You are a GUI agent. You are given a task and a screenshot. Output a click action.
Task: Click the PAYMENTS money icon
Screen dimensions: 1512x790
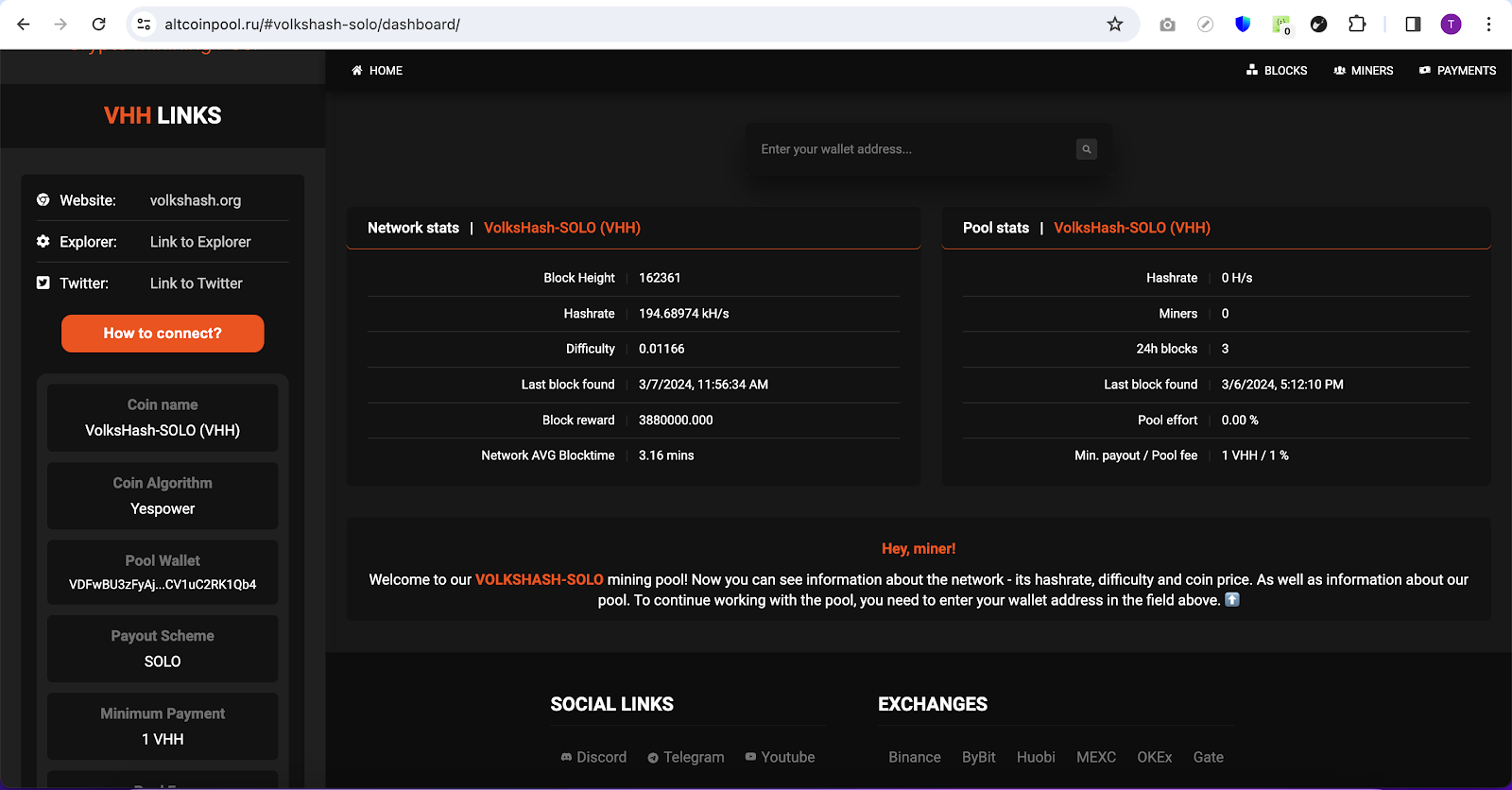[1424, 71]
